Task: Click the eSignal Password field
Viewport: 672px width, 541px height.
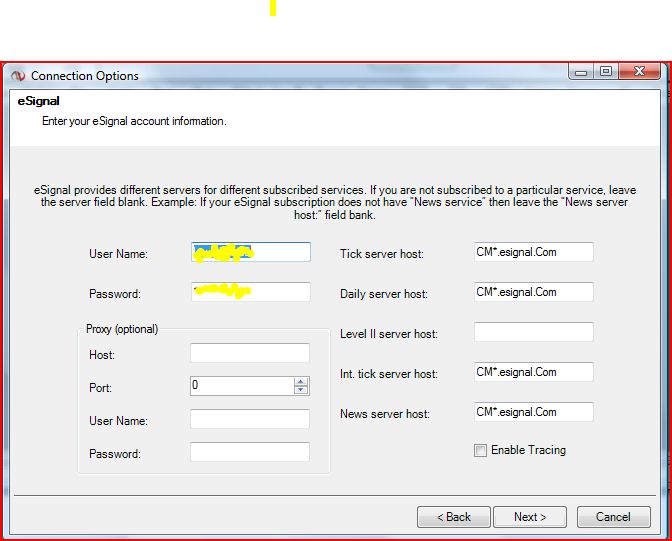Action: pos(251,292)
